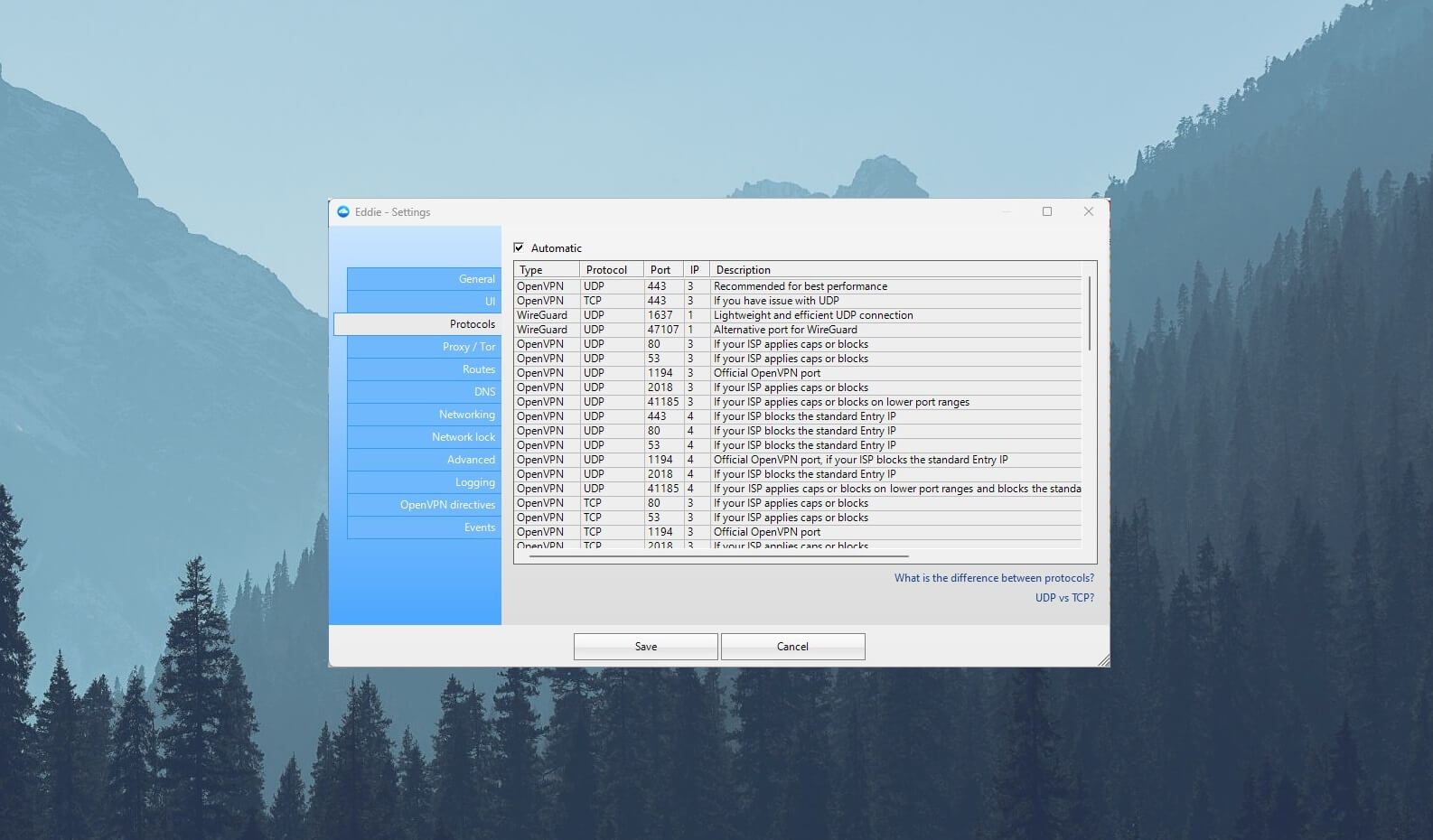Screen dimensions: 1433x840
Task: Open the Proxy / Tor tab
Action: 424,347
